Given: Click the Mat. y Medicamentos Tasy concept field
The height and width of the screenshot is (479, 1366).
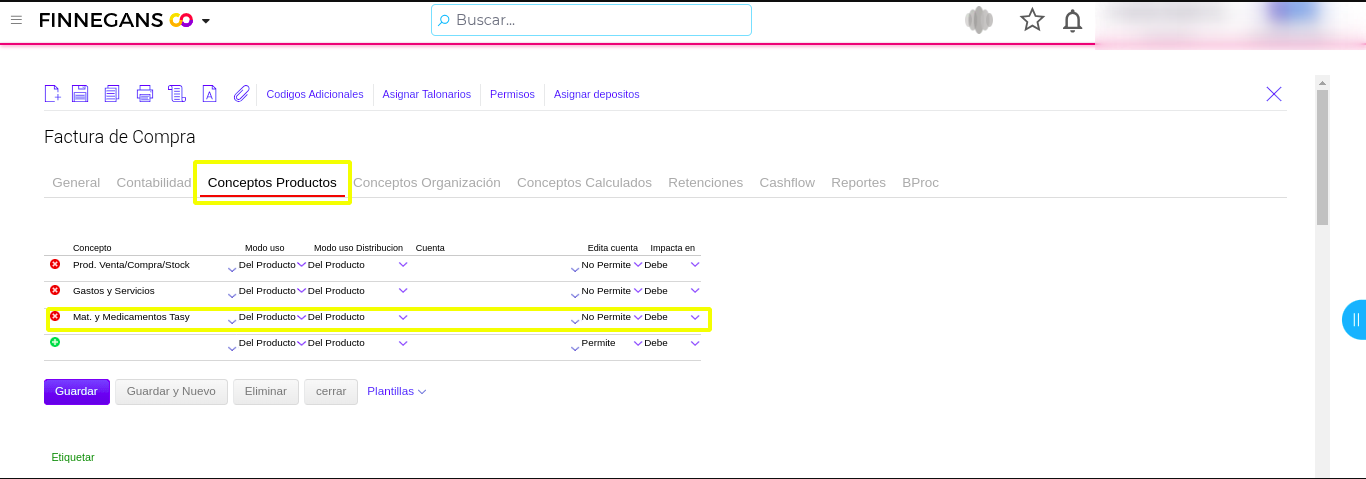Looking at the screenshot, I should pos(148,317).
